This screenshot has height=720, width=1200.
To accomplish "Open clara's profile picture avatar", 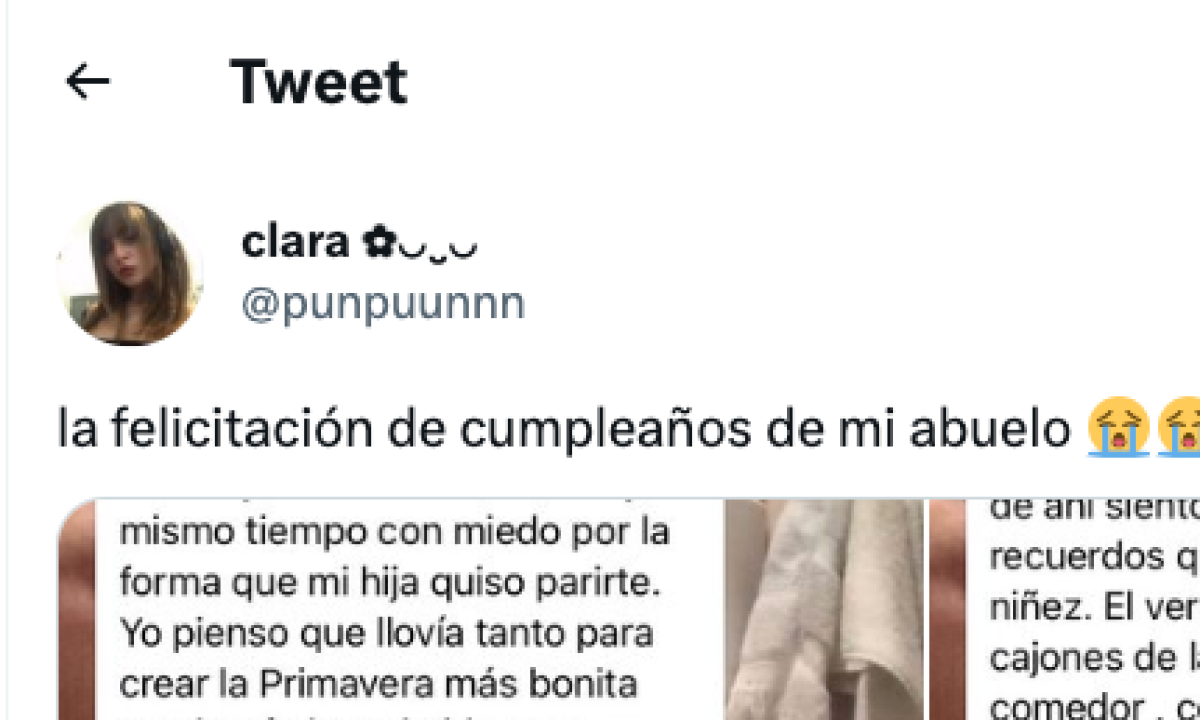I will (131, 273).
